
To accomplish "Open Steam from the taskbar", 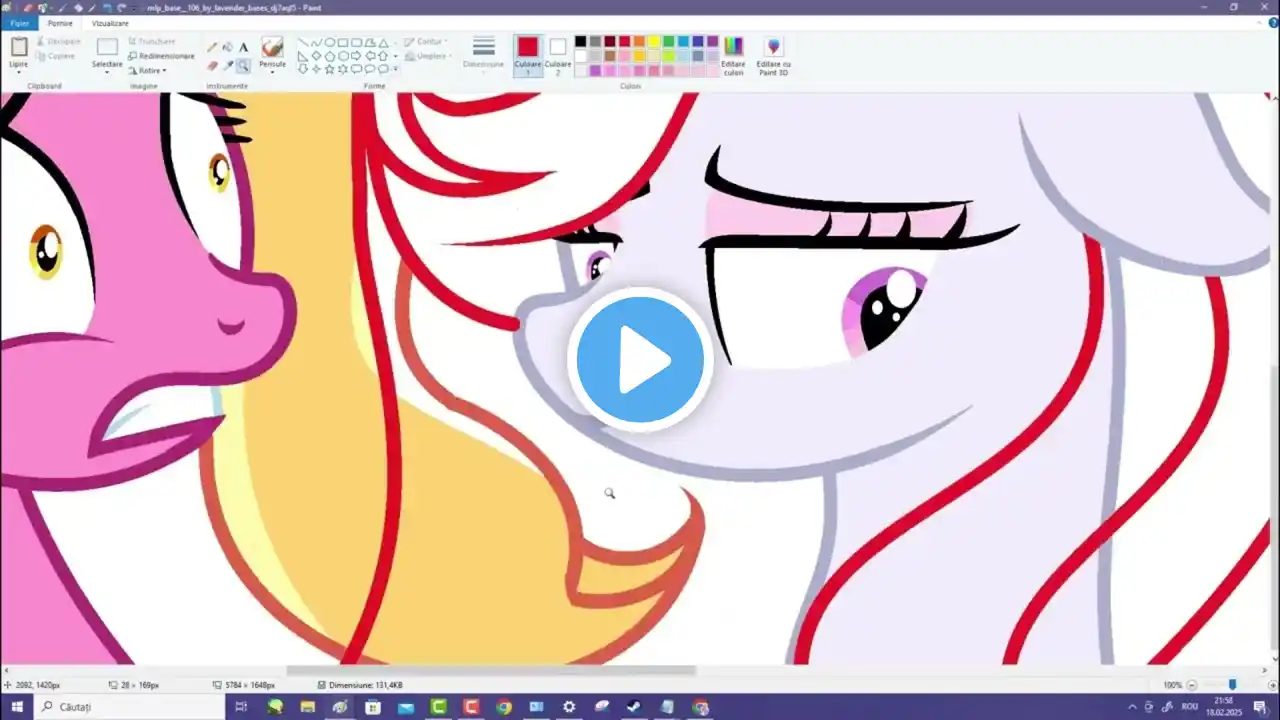I will [634, 707].
